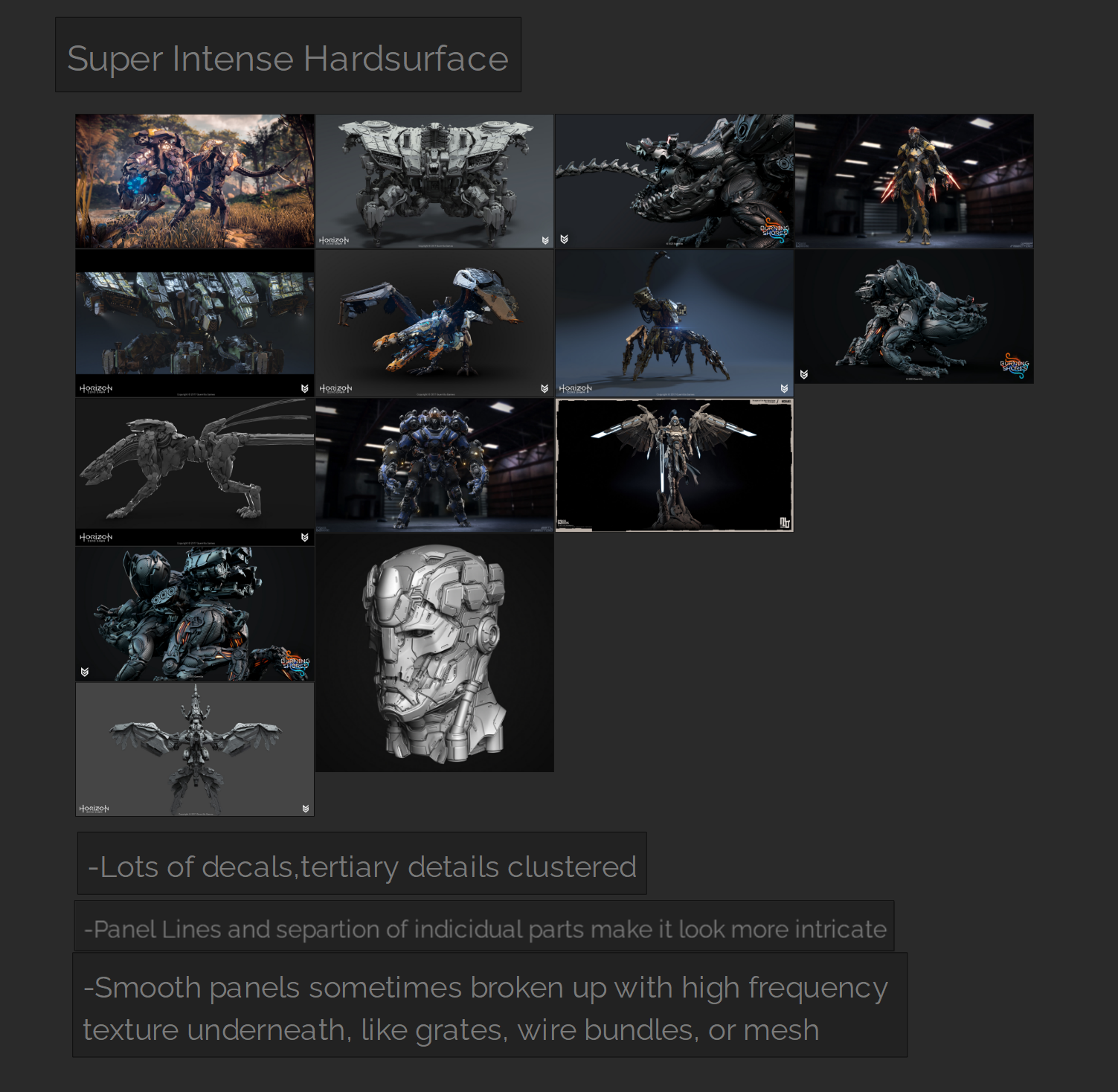Pick the dark machine with orange accents render
Screen dimensions: 1118x1092
point(195,614)
